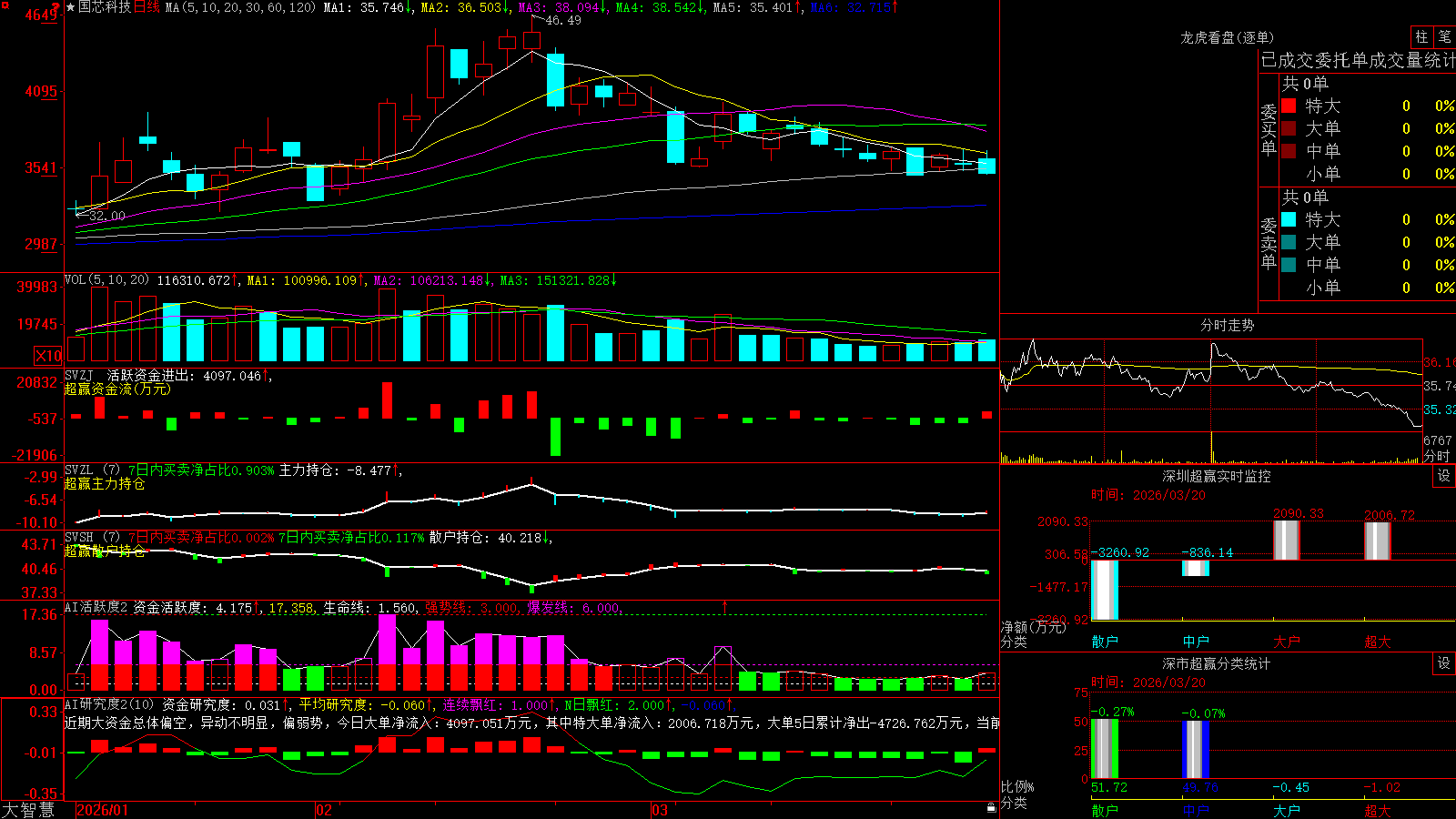Open 设 settings for 深市超赢分类统计
The height and width of the screenshot is (819, 1456).
1444,663
